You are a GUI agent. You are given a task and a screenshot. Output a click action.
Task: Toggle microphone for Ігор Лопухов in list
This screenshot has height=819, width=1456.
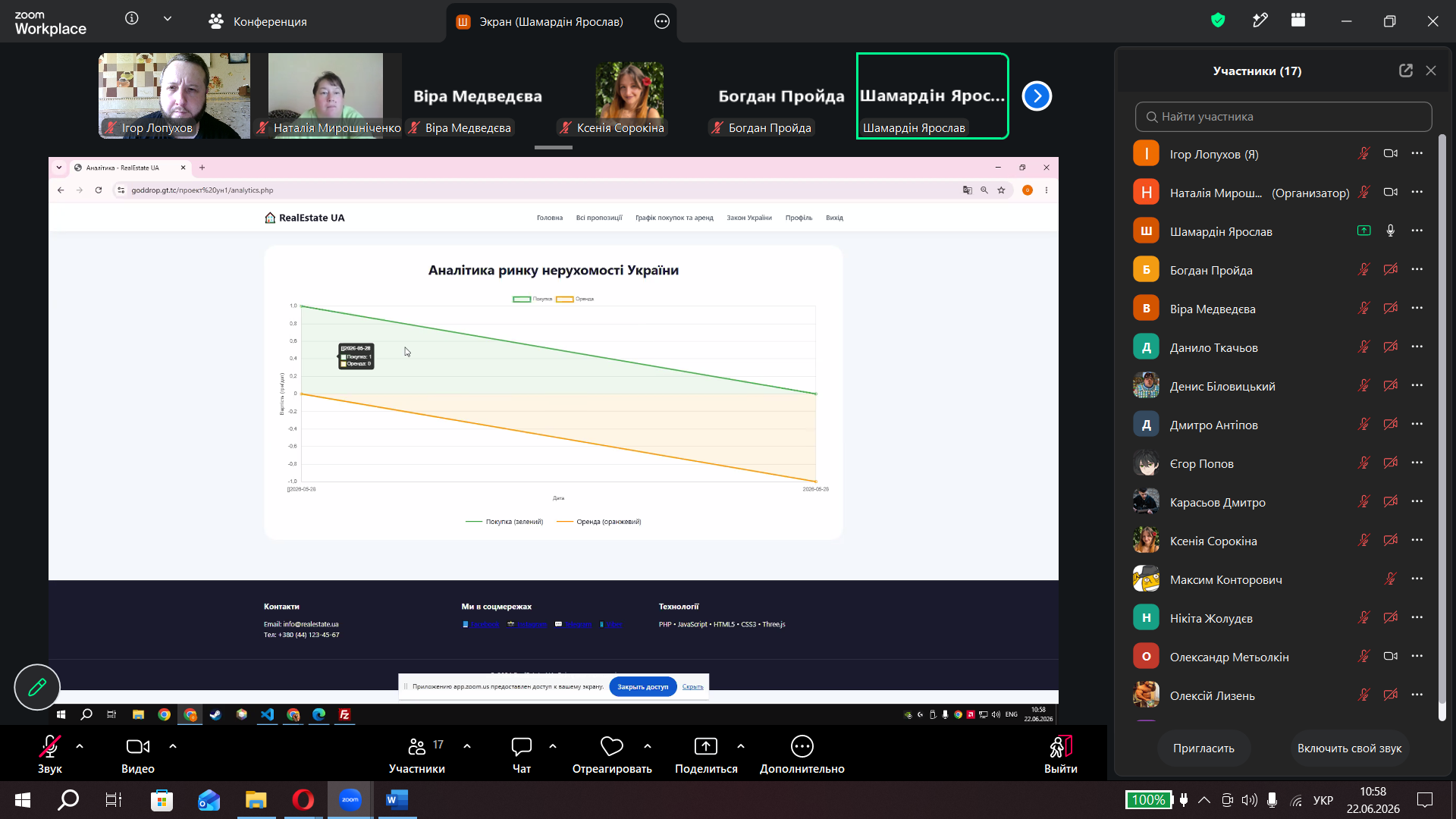(x=1363, y=153)
